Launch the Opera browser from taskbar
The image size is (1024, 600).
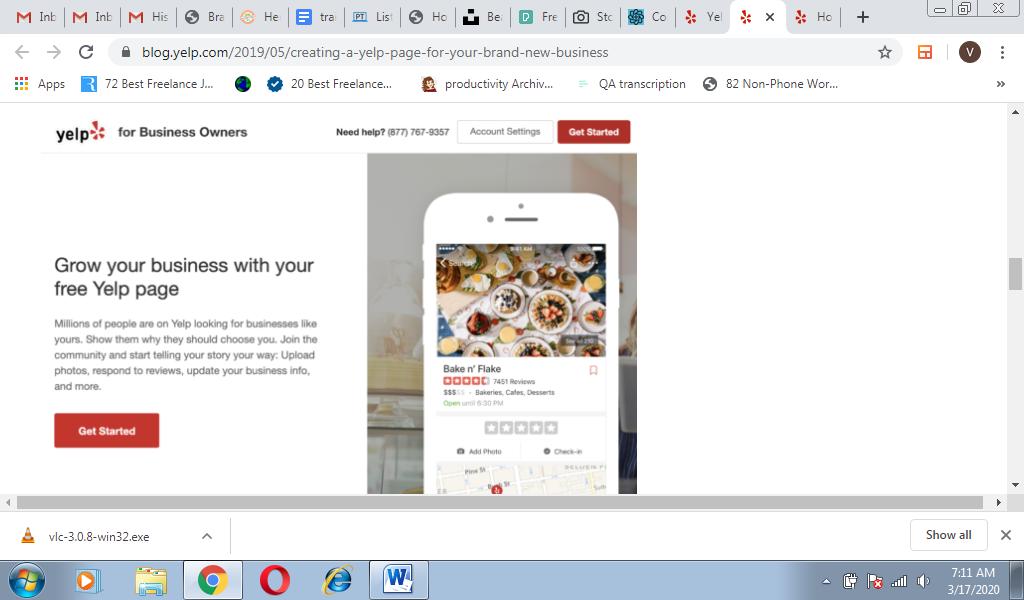pos(275,580)
